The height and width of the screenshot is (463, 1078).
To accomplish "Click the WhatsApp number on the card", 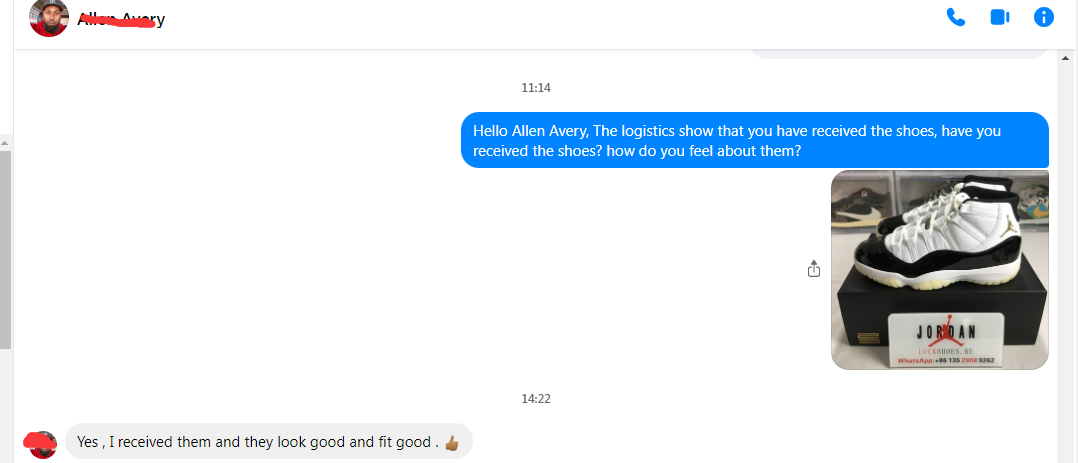I will pyautogui.click(x=946, y=360).
